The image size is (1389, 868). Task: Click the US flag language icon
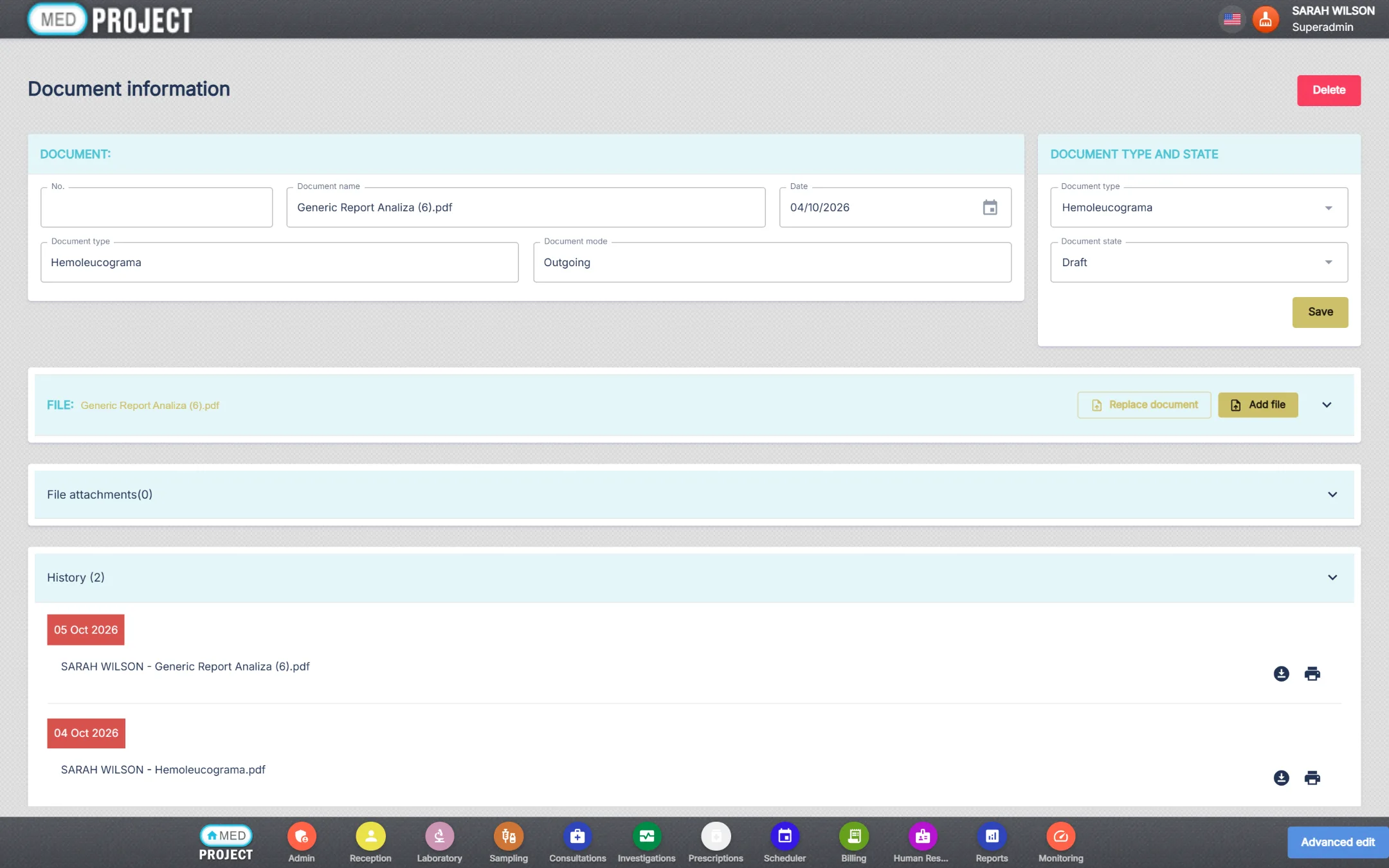(x=1232, y=19)
